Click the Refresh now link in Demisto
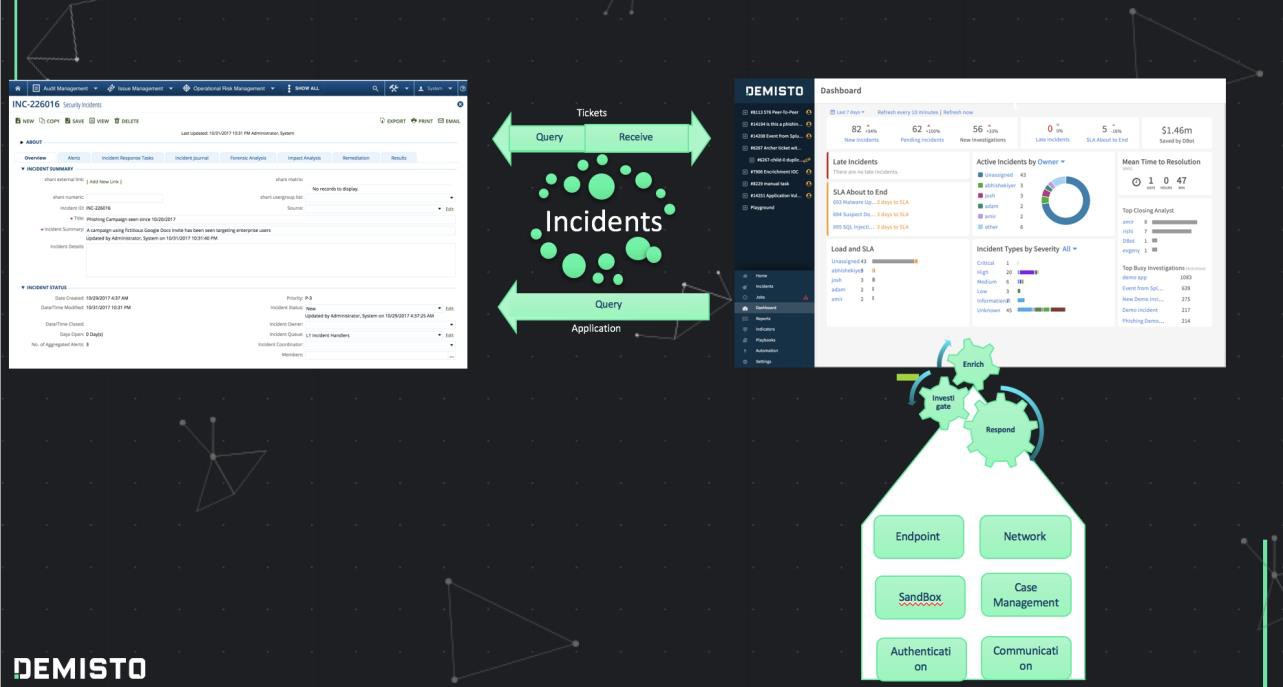This screenshot has width=1283, height=687. click(x=956, y=112)
